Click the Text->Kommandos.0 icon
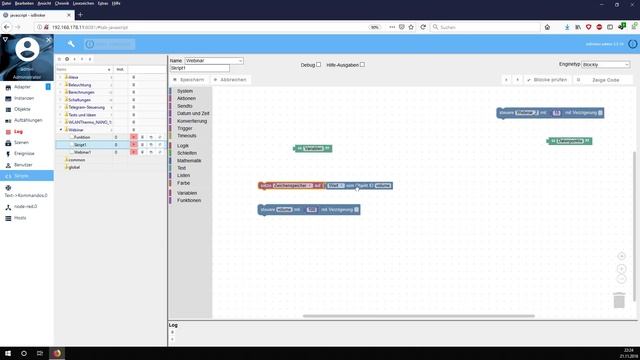 click(8, 188)
